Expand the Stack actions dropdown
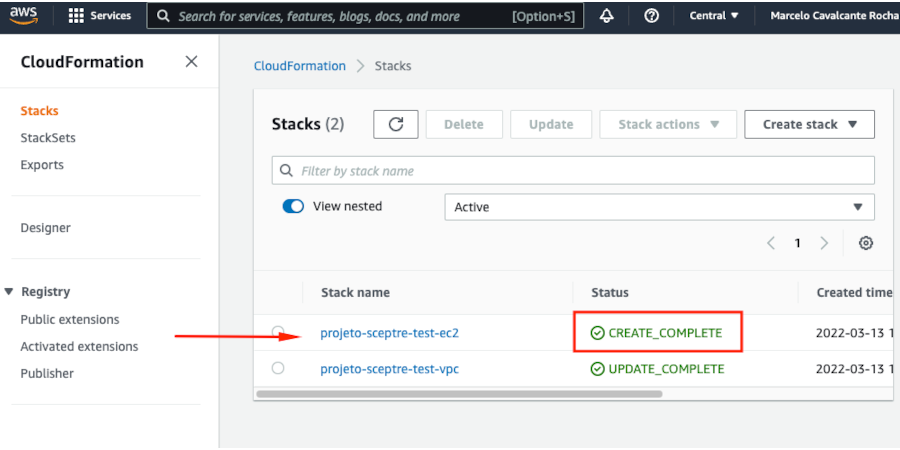900x450 pixels. click(x=669, y=124)
